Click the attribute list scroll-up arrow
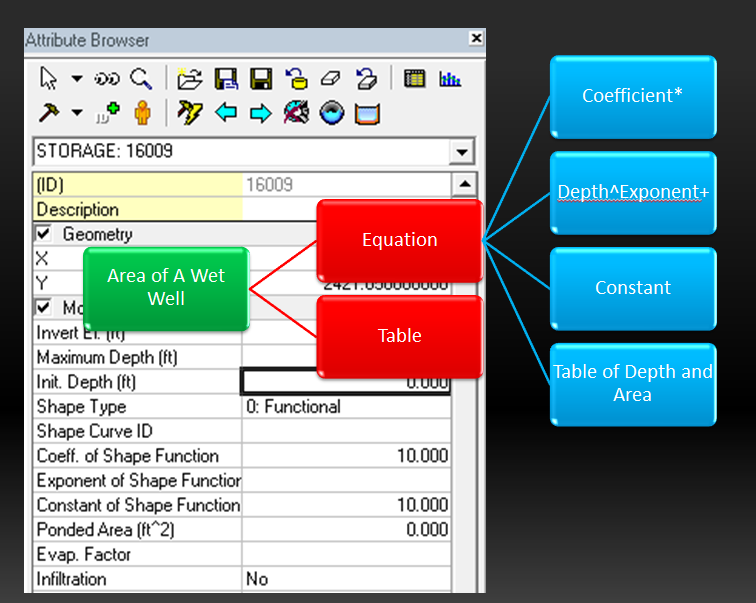This screenshot has width=756, height=603. pos(465,184)
